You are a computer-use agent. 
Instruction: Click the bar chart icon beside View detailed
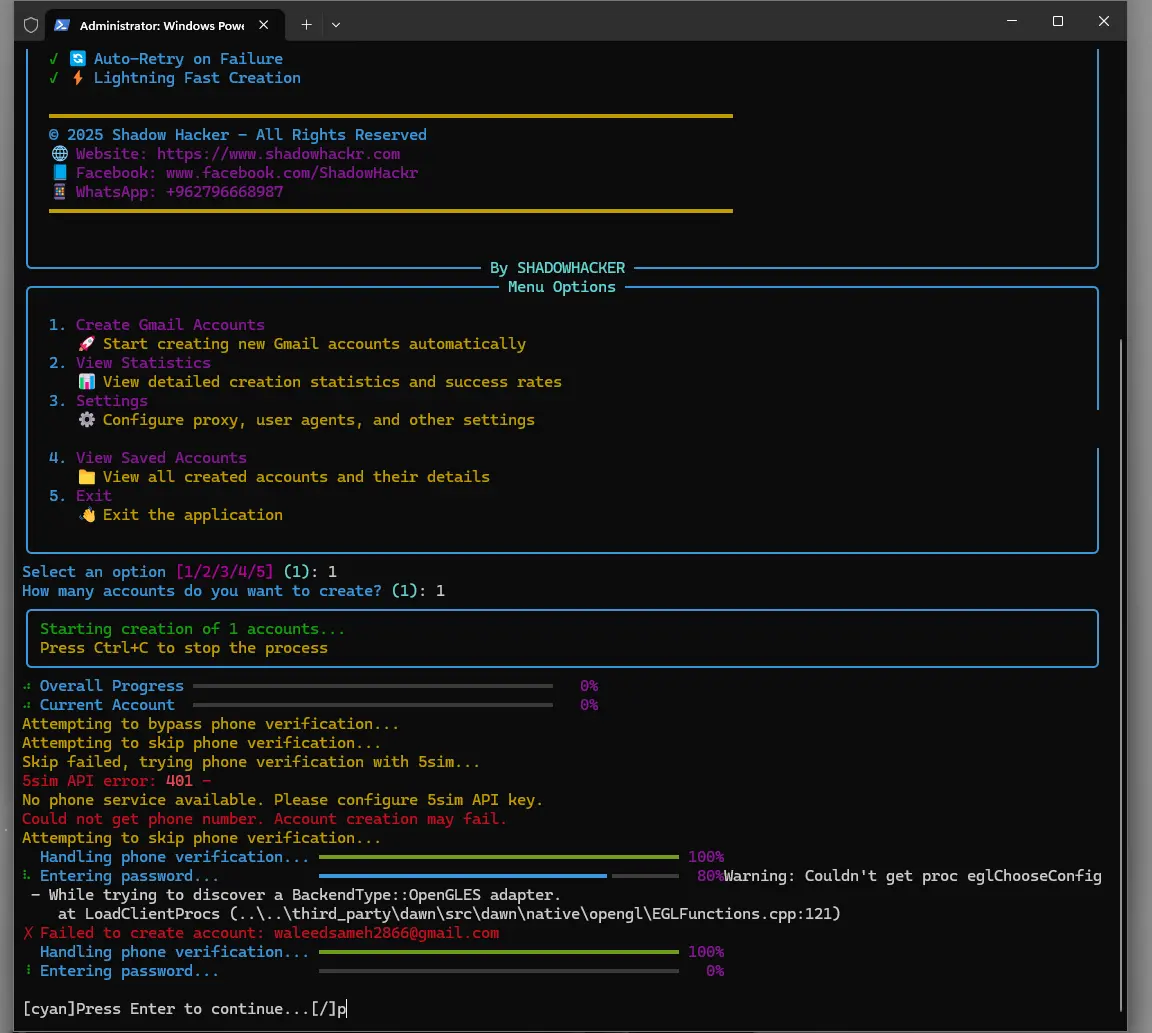(x=87, y=382)
